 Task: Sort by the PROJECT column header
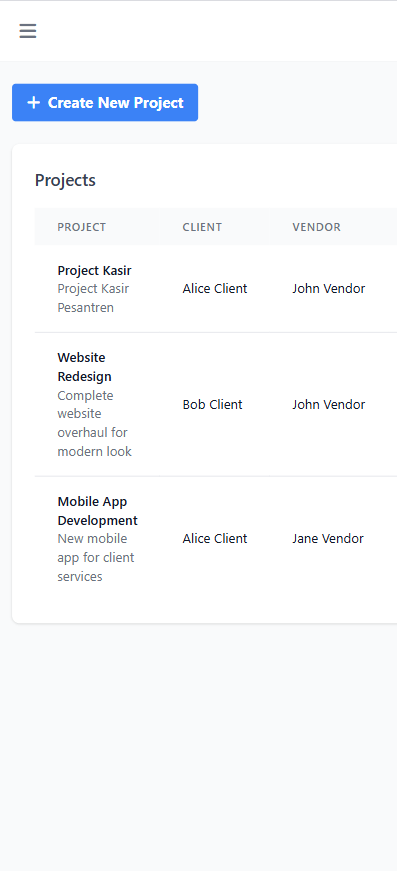[82, 227]
